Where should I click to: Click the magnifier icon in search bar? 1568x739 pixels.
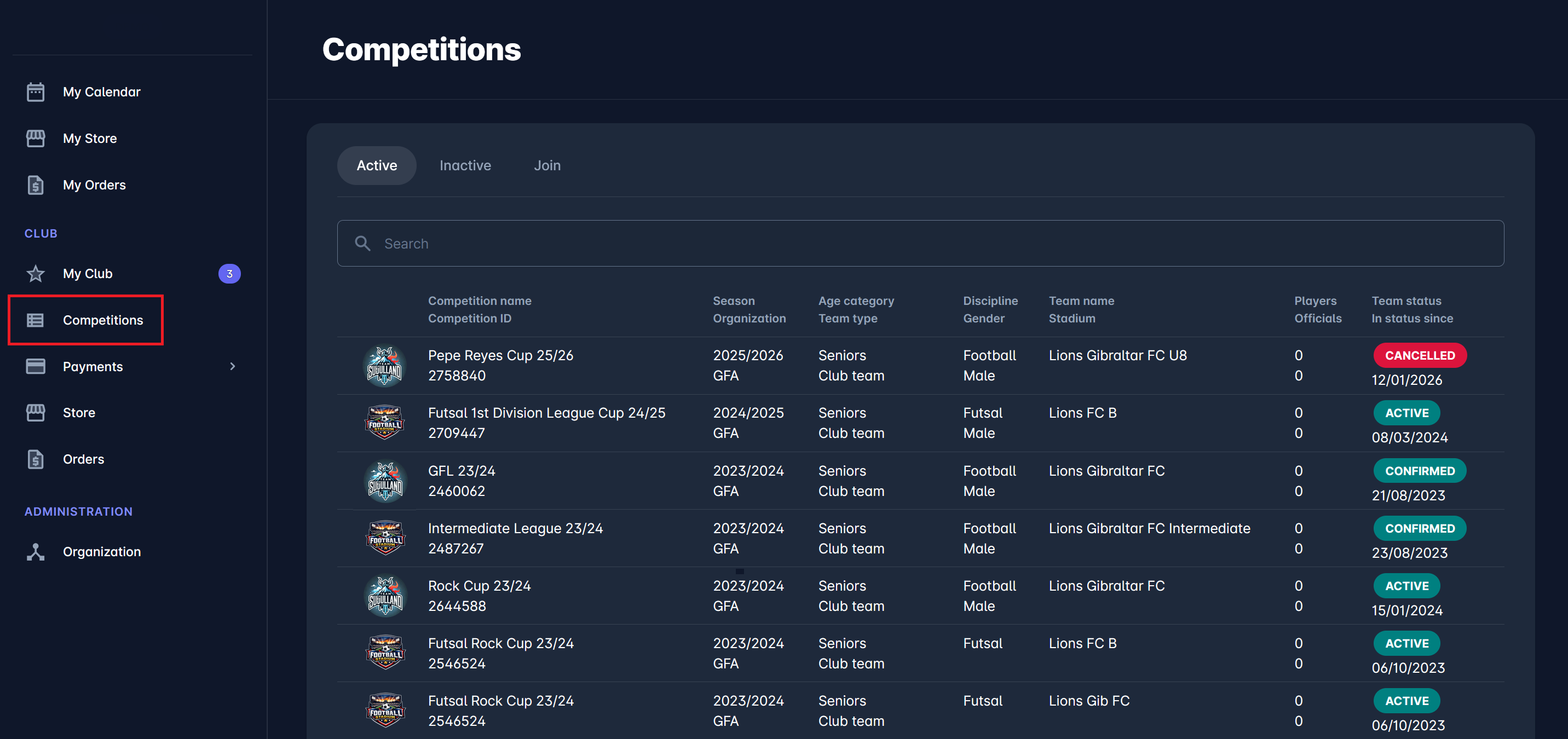tap(363, 244)
